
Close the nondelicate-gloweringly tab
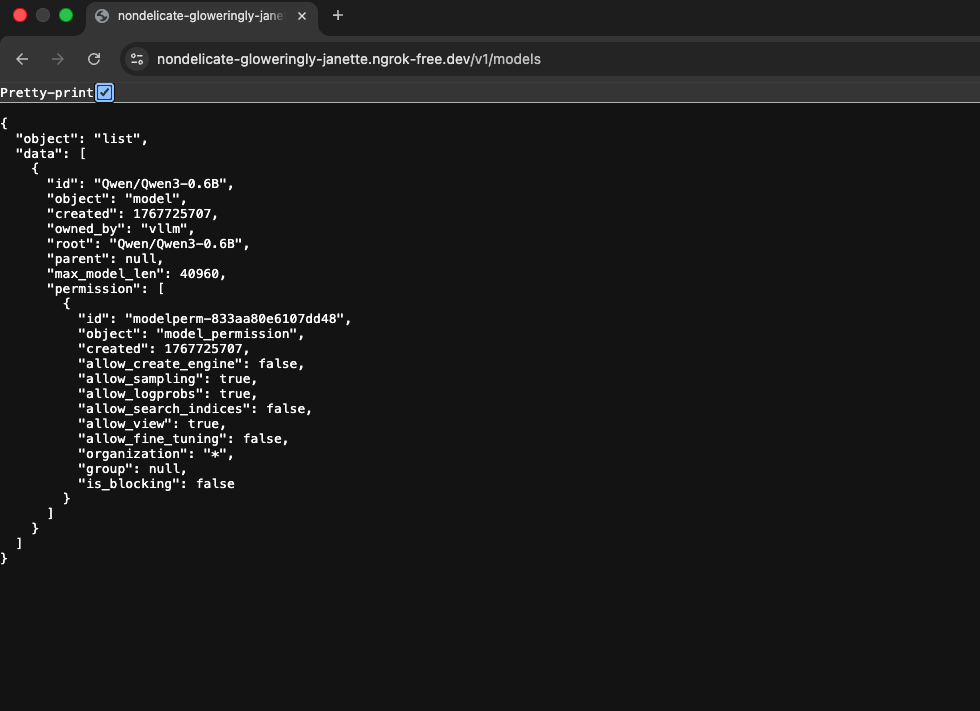point(301,16)
